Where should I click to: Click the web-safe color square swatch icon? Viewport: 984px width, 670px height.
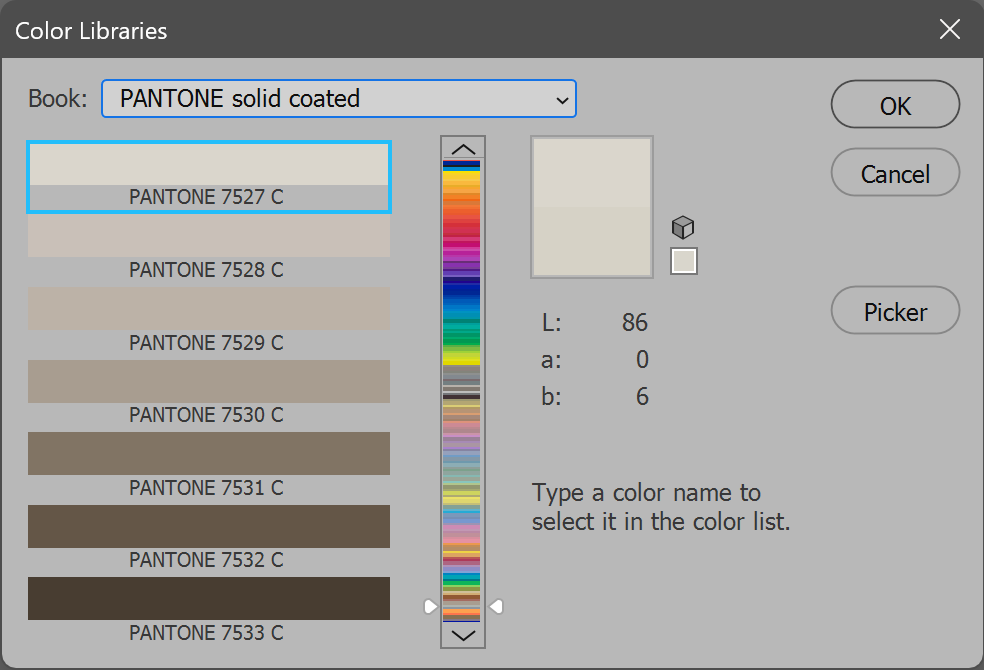[684, 261]
